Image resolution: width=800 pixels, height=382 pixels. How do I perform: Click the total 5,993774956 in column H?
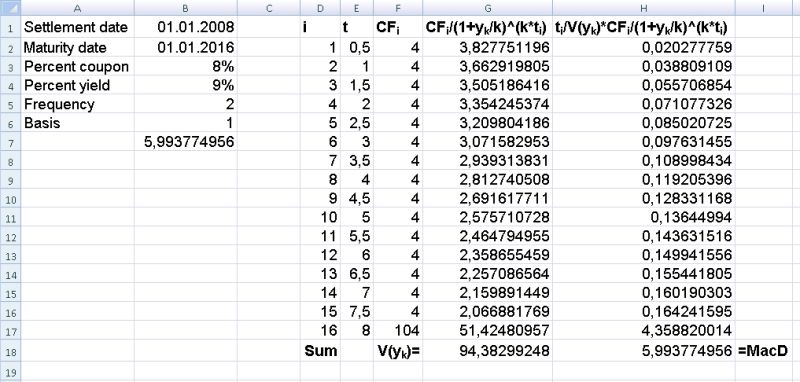(644, 350)
